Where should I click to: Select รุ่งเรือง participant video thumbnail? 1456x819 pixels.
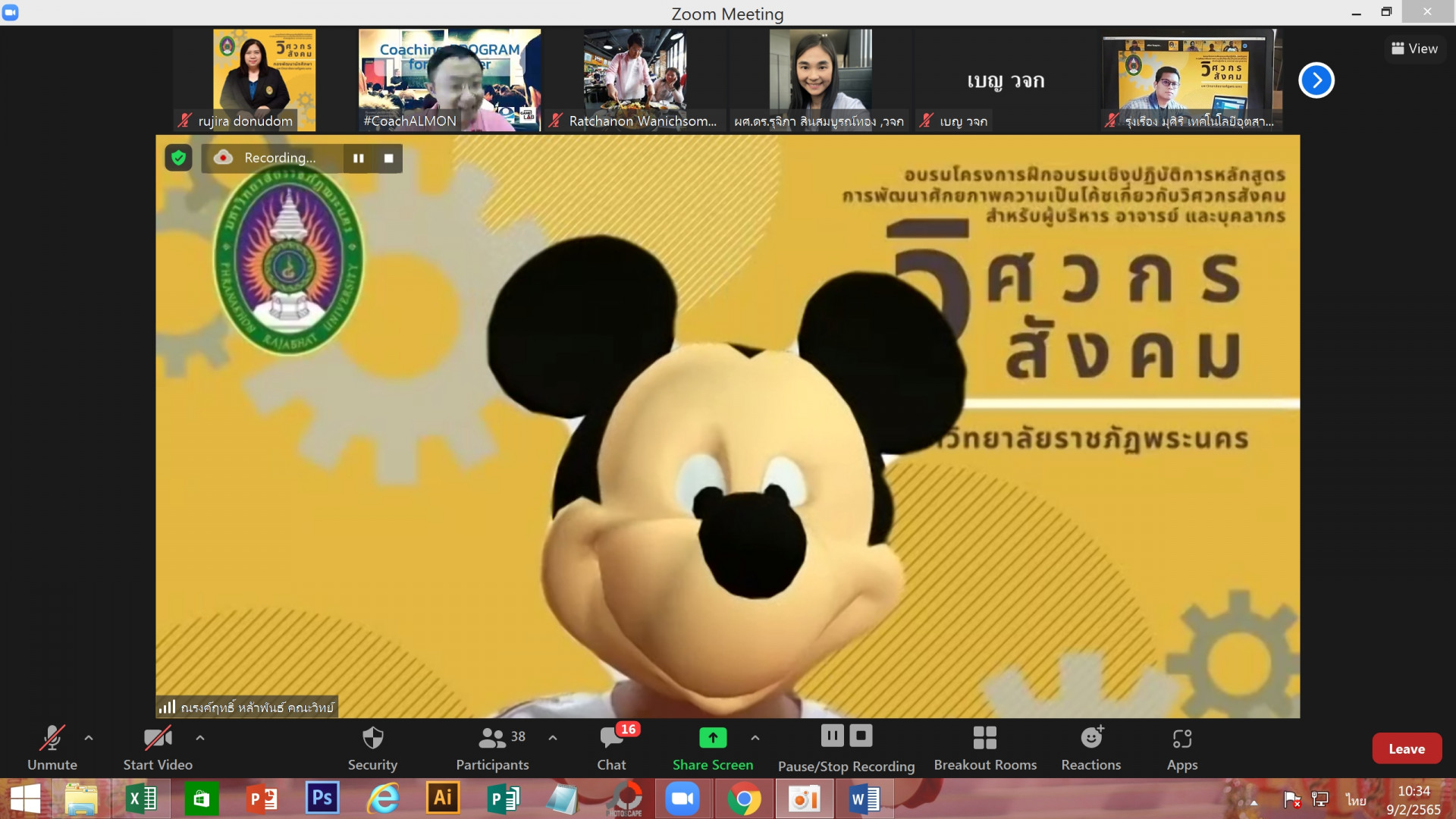[x=1192, y=80]
